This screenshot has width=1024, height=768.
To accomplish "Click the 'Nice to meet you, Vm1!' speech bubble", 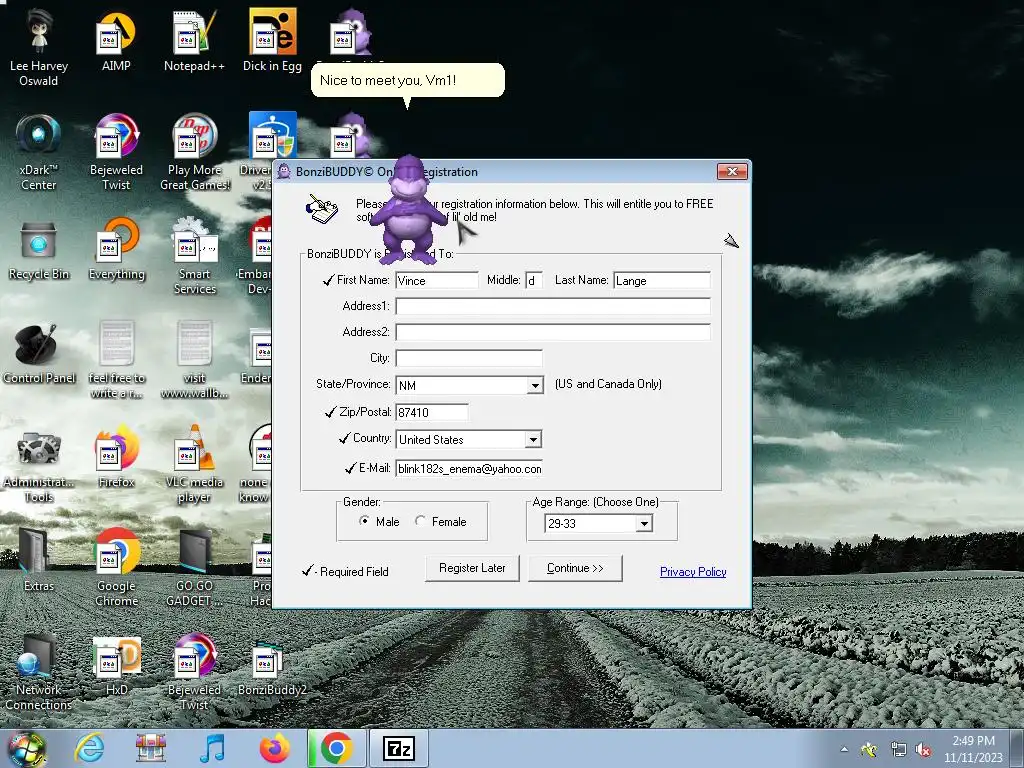I will 408,80.
